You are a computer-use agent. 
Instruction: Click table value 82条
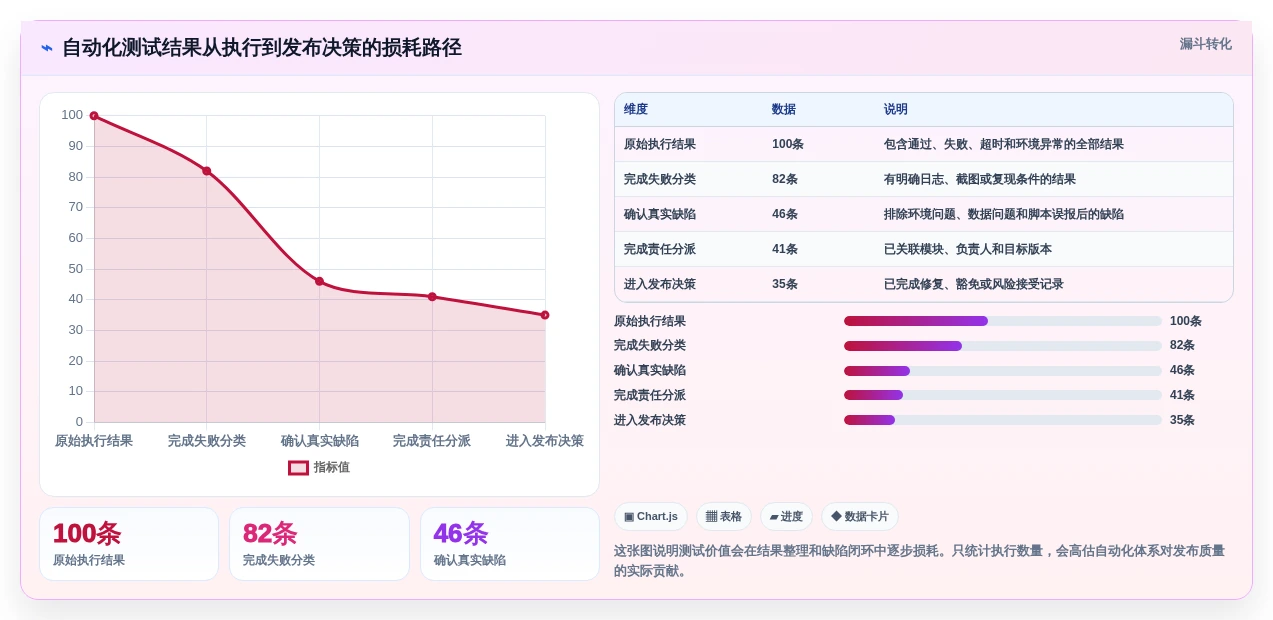pos(785,179)
